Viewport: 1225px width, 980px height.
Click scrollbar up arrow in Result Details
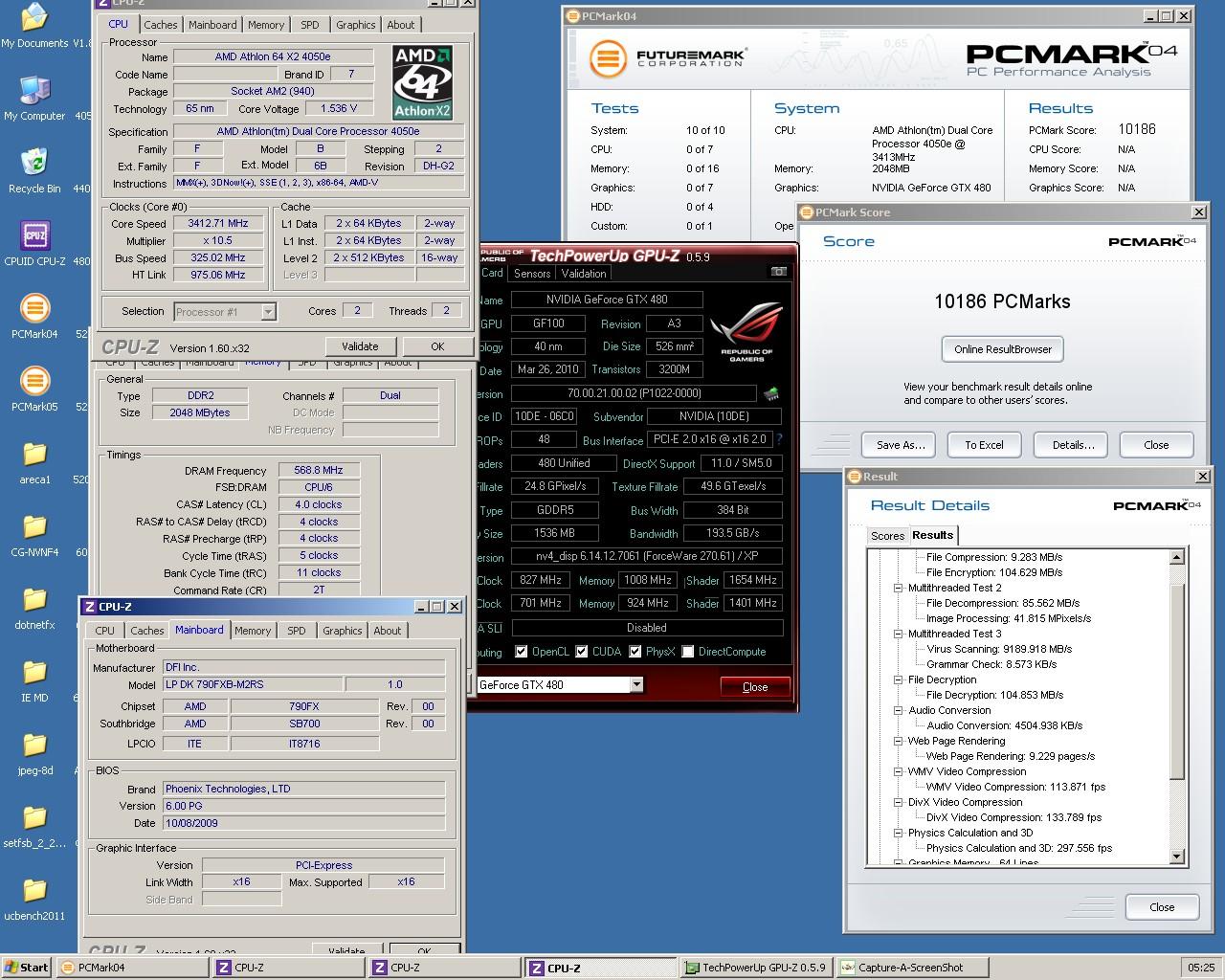(1177, 557)
